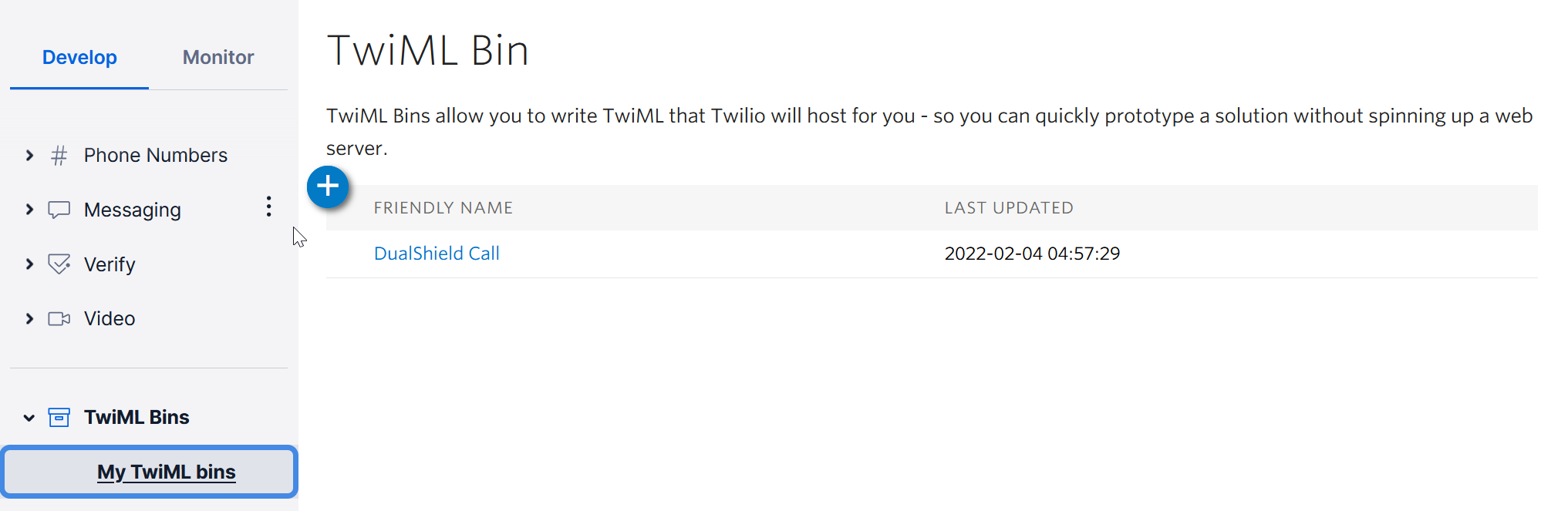
Task: Click the Messaging speech bubble icon
Action: (x=59, y=210)
